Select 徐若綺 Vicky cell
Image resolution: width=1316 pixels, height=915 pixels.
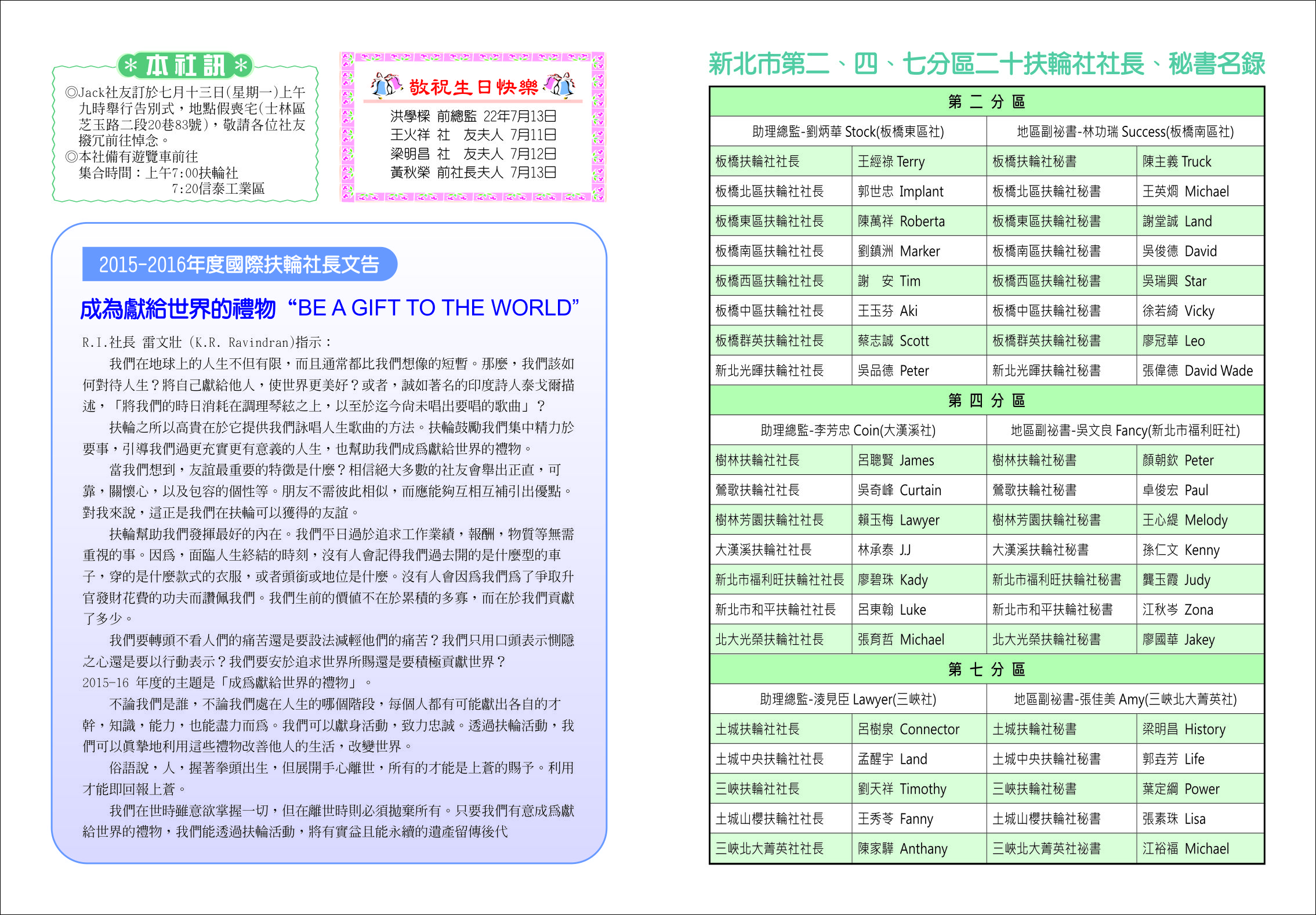(x=1200, y=311)
